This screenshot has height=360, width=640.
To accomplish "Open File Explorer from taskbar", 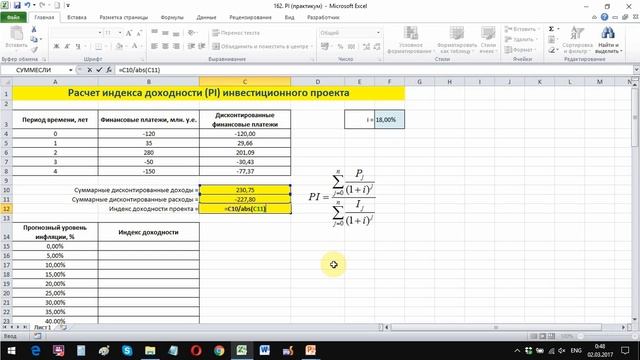I will [150, 350].
